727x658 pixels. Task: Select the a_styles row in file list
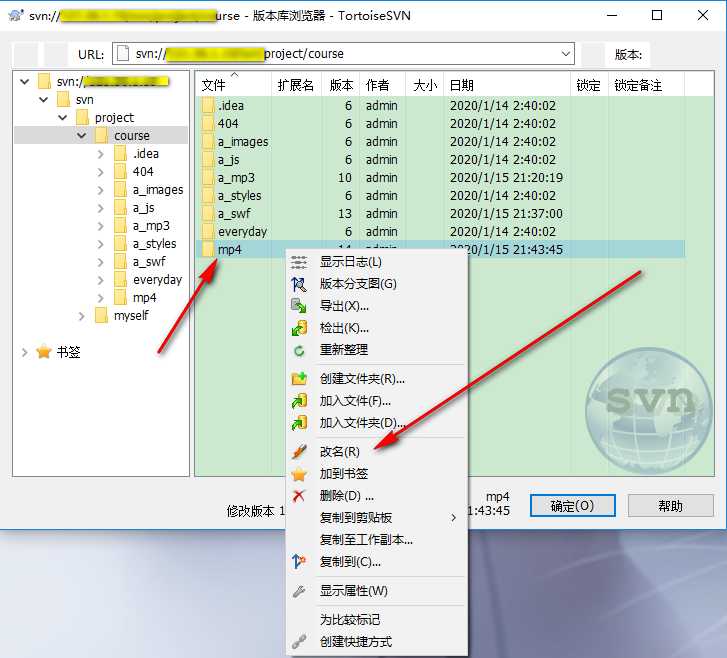pos(440,196)
